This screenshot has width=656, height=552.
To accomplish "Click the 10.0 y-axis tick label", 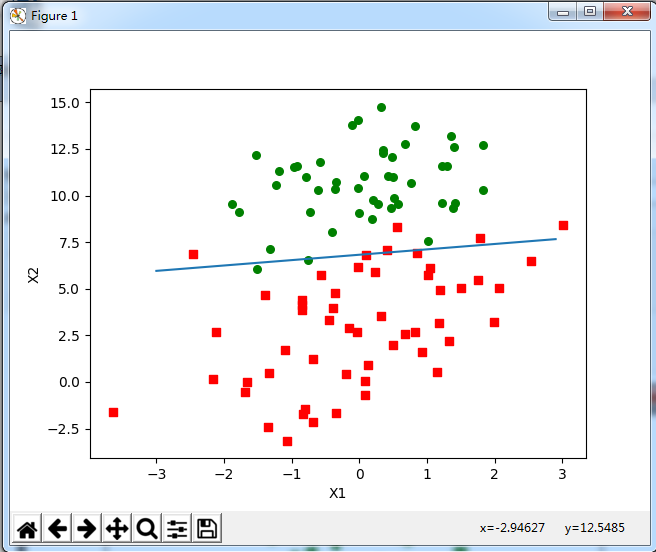I will tap(65, 196).
